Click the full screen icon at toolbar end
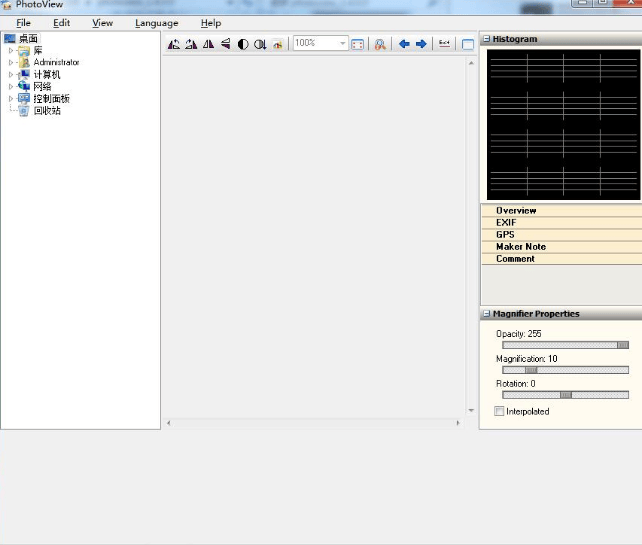 (467, 44)
